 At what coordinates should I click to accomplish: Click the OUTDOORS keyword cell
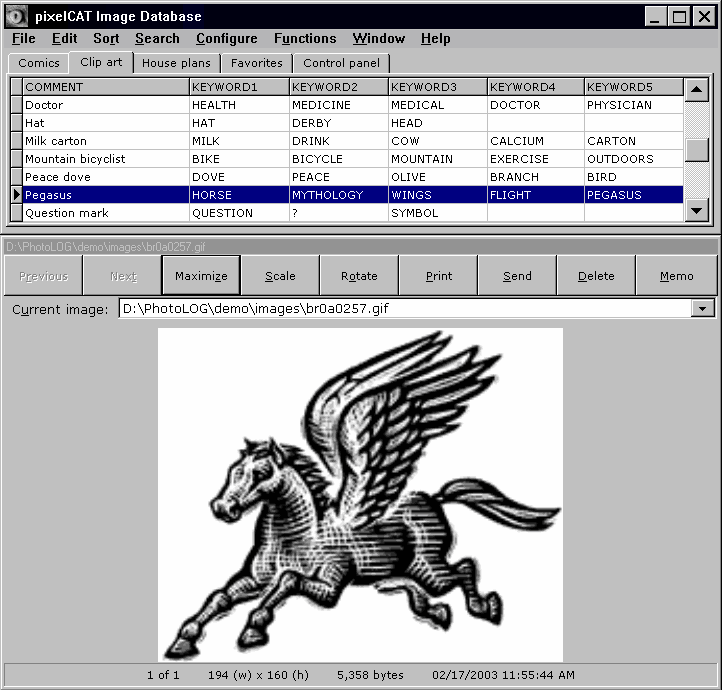[x=634, y=159]
